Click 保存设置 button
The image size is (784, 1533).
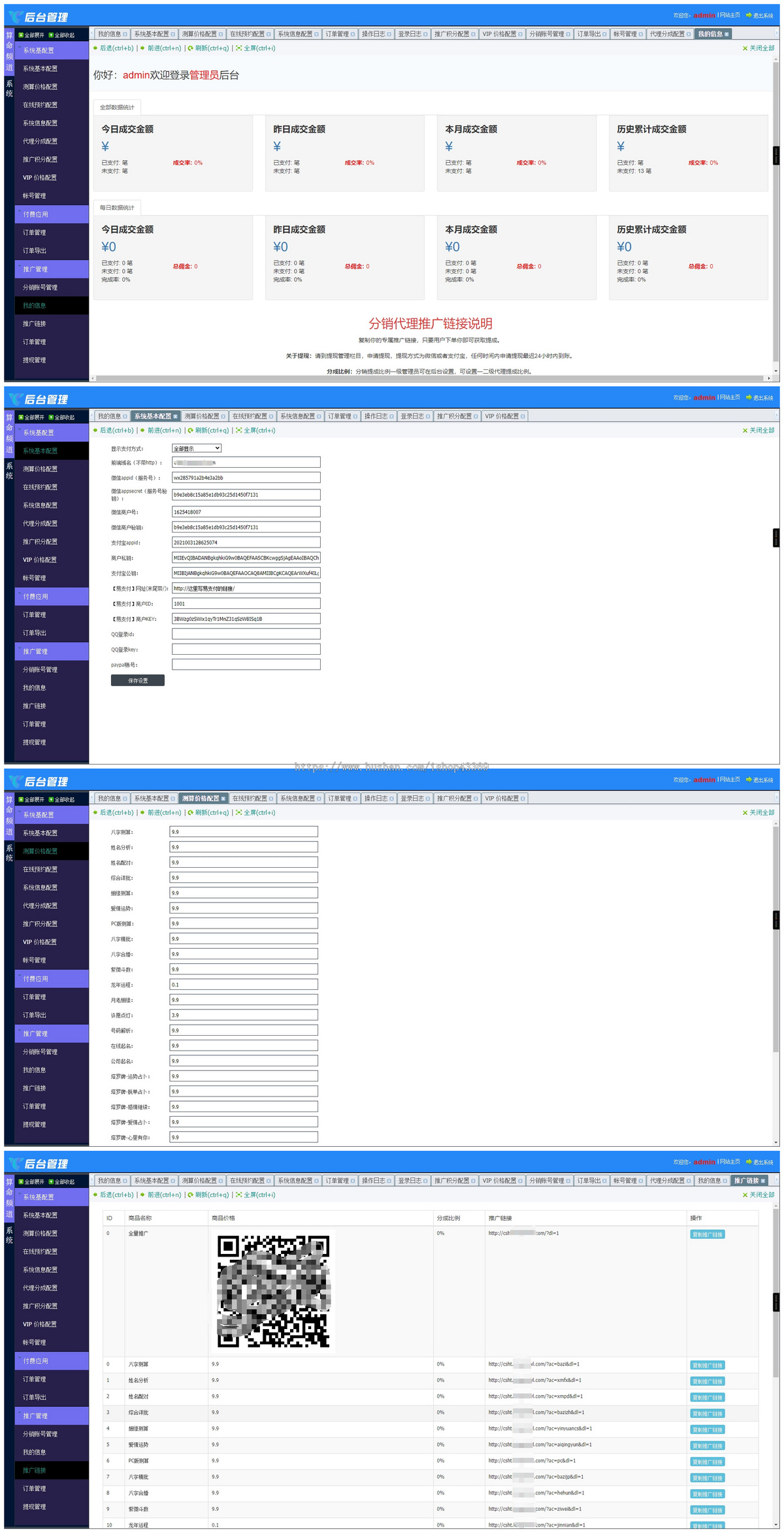pos(138,681)
